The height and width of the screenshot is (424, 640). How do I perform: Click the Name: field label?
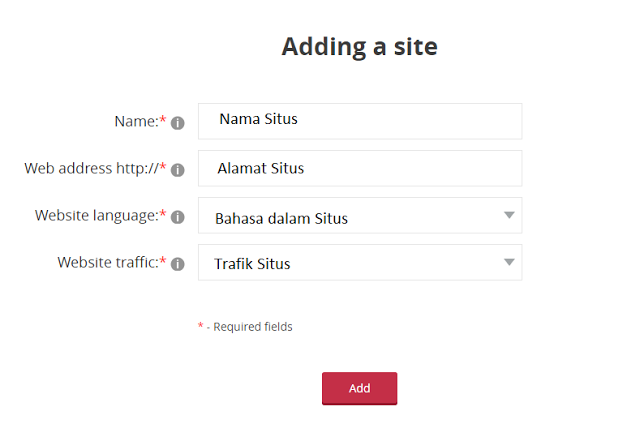(136, 121)
